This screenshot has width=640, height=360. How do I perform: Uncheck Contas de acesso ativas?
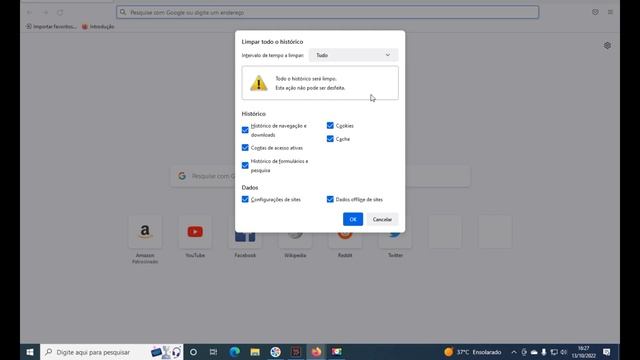(x=245, y=148)
